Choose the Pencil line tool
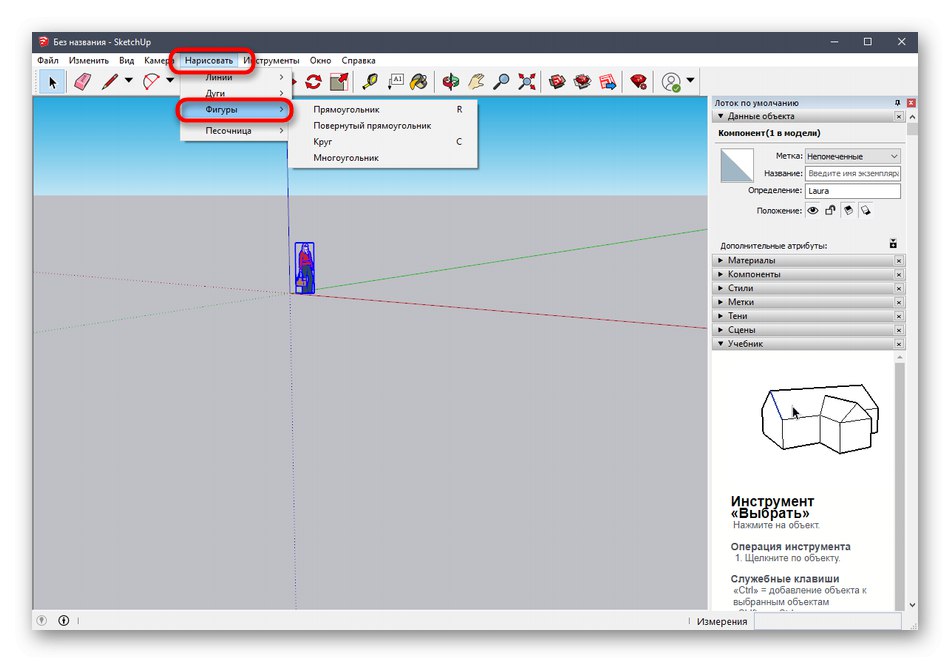Screen dimensions: 950x662 [x=110, y=82]
